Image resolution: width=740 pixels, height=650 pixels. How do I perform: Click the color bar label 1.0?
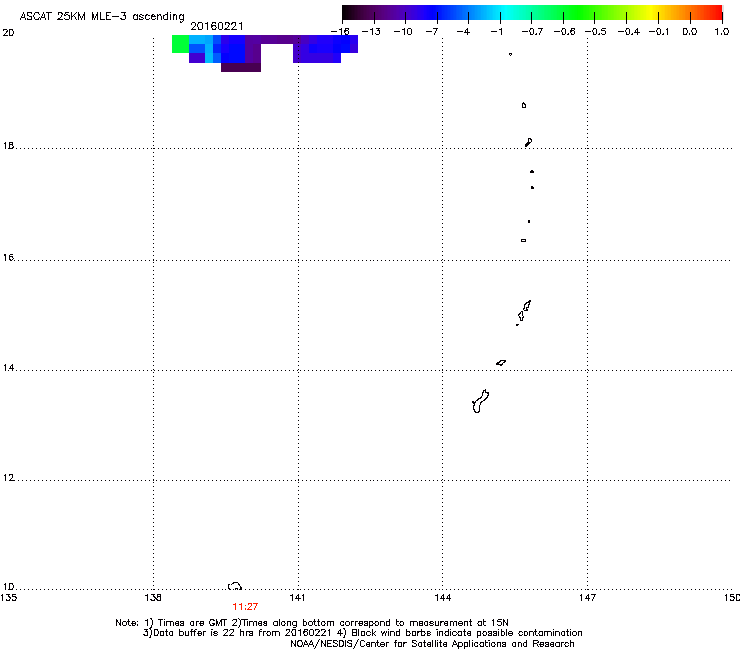pyautogui.click(x=722, y=32)
